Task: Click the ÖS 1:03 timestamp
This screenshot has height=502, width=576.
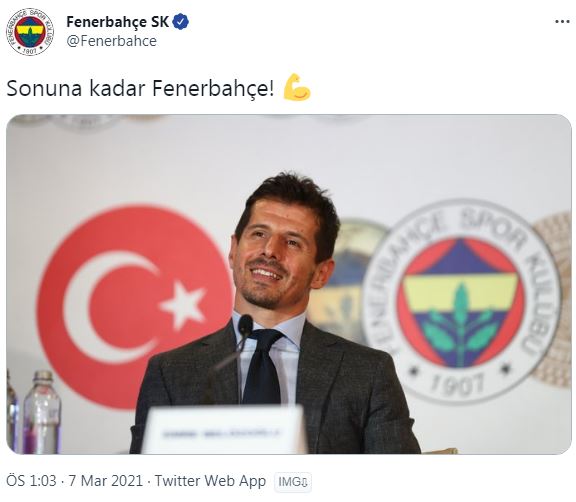Action: click(x=31, y=481)
